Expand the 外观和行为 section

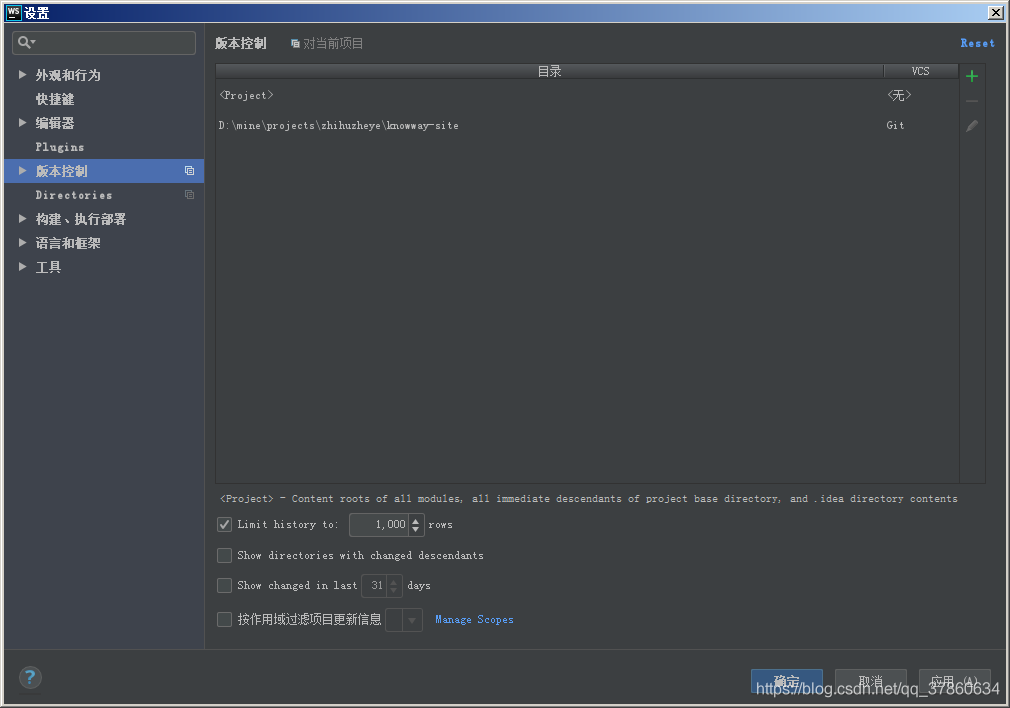[22, 75]
